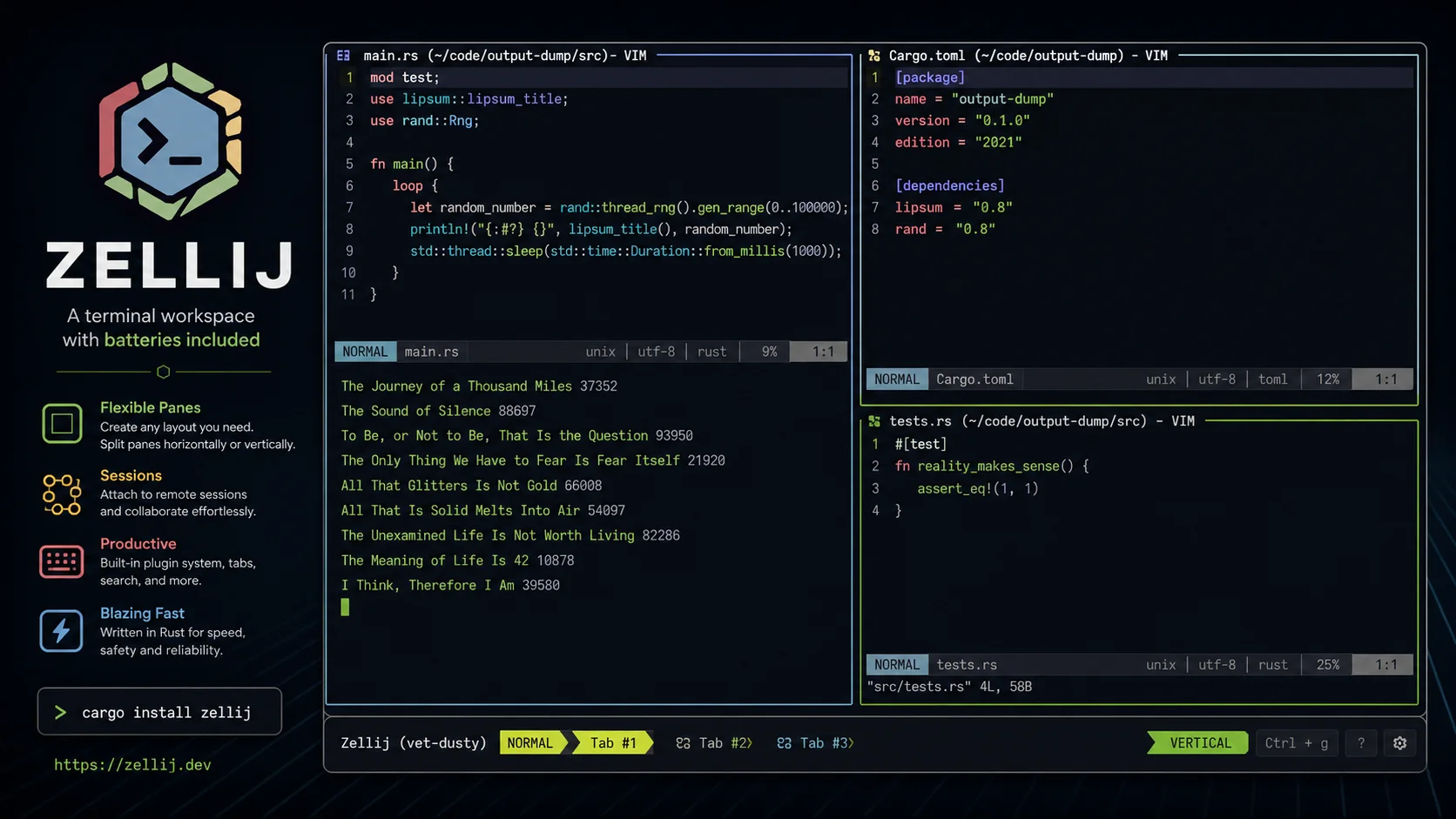Switch to Tab #2
This screenshot has height=819, width=1456.
click(714, 743)
